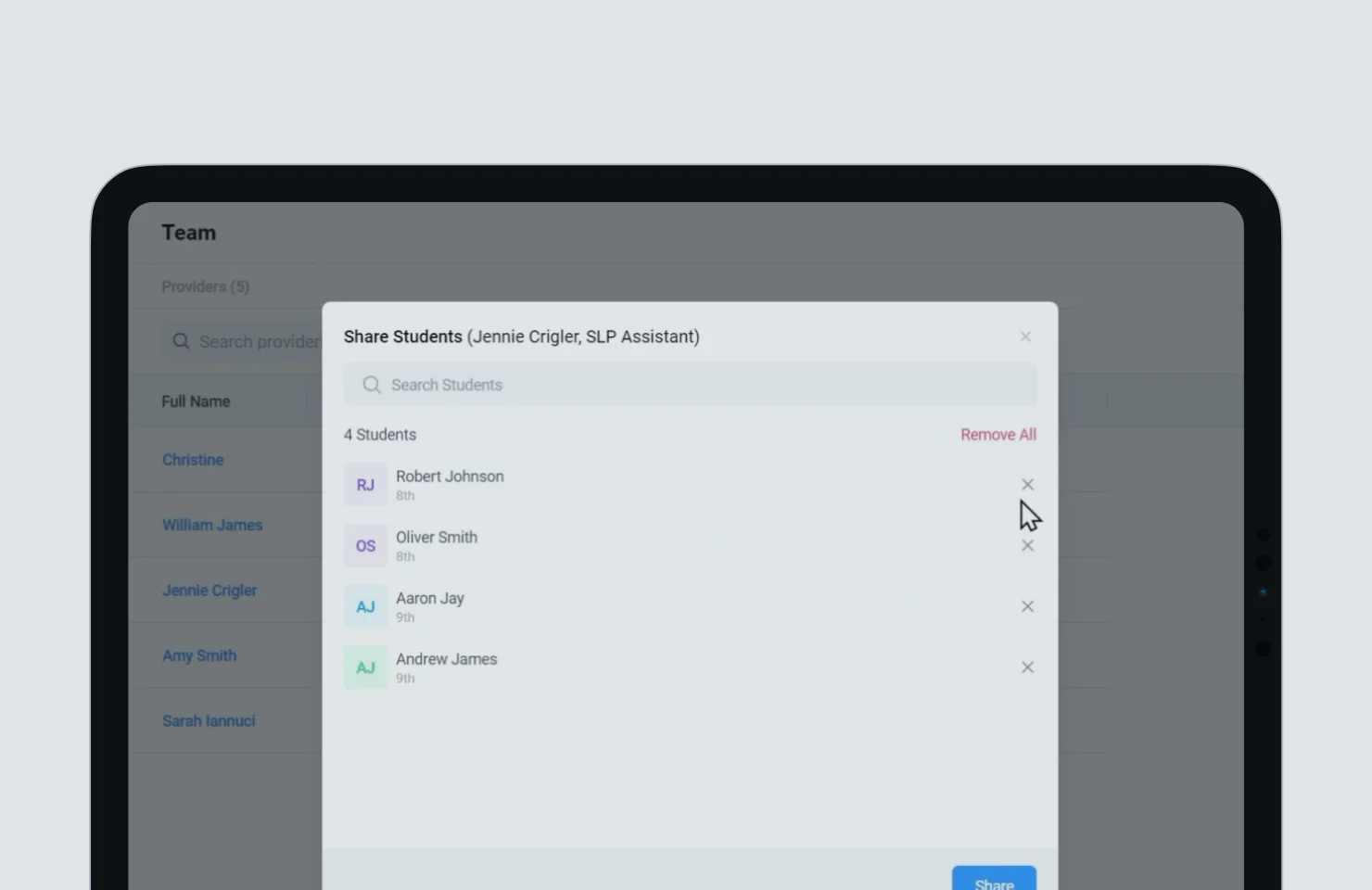Remove Oliver Smith using the X icon
1372x890 pixels.
(x=1027, y=546)
